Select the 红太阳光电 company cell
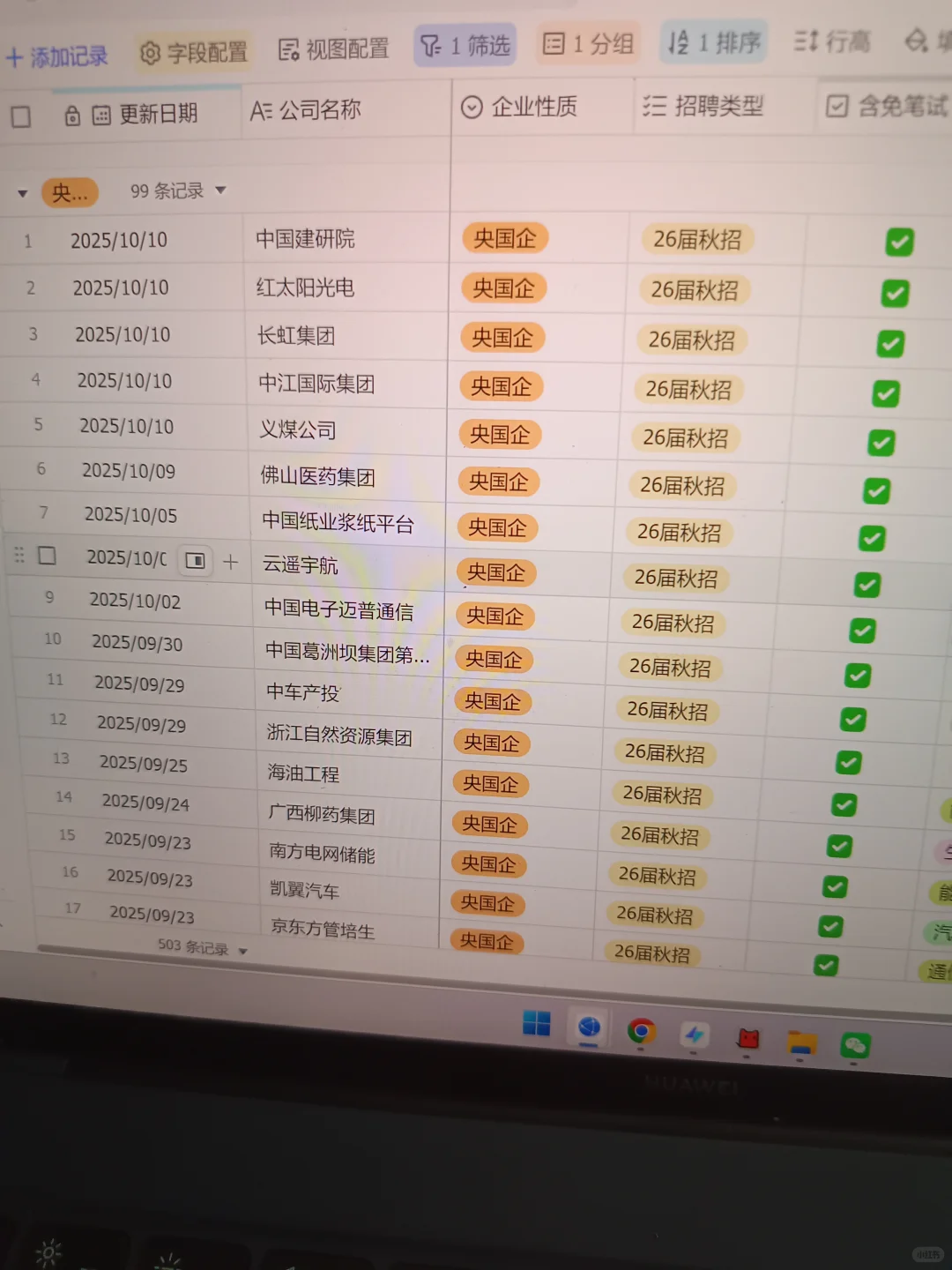952x1270 pixels. tap(346, 288)
